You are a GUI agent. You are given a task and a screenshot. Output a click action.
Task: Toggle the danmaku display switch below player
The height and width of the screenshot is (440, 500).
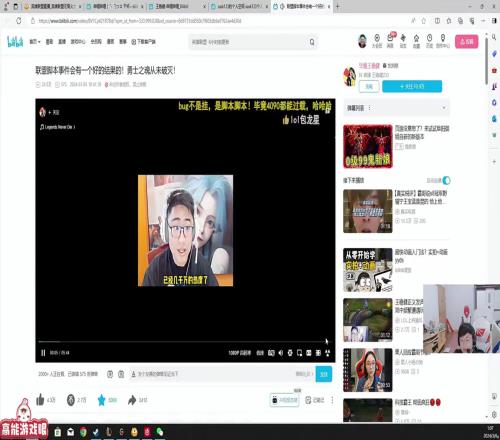[110, 374]
